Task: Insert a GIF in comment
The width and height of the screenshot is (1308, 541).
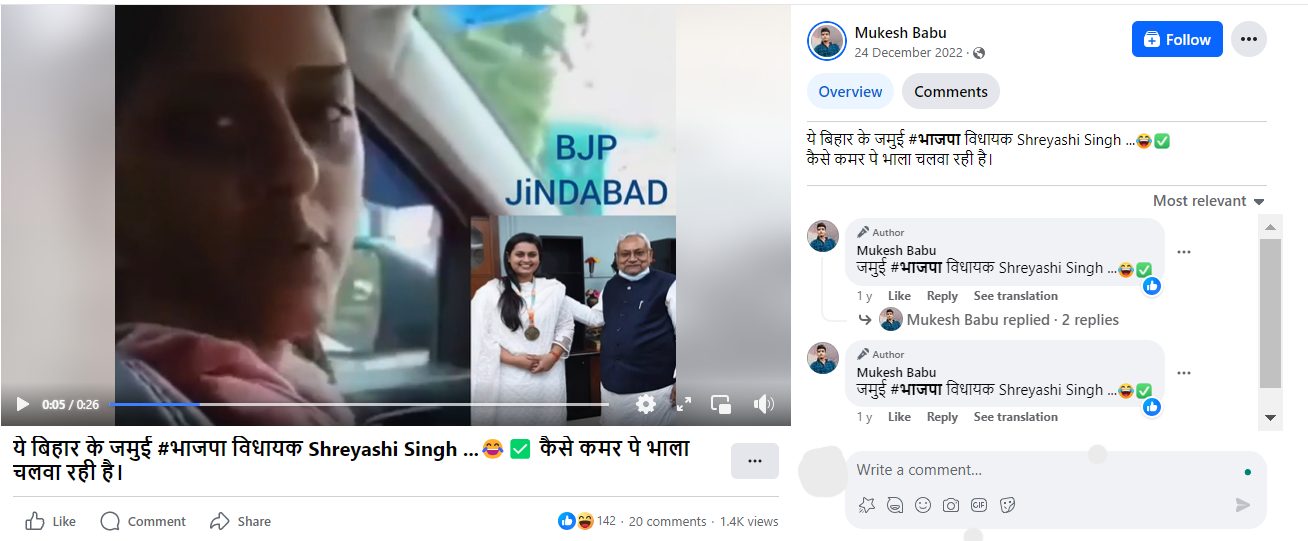Action: (x=979, y=505)
